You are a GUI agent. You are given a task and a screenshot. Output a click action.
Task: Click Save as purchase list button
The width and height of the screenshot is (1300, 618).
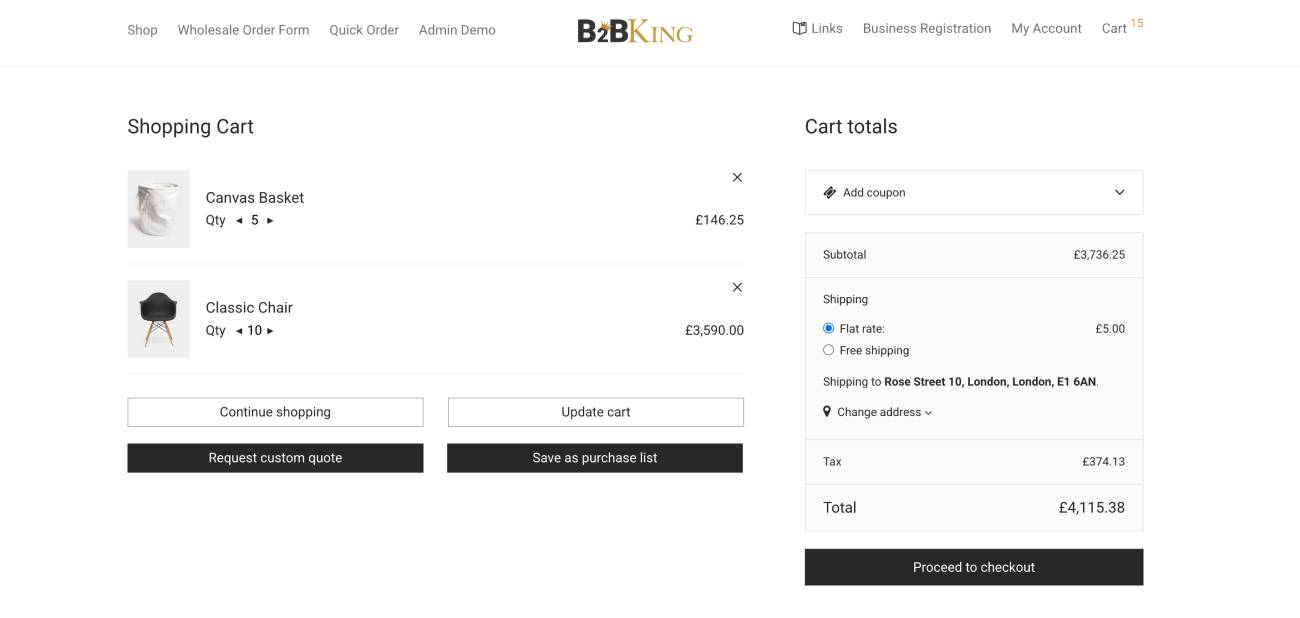[x=595, y=458]
